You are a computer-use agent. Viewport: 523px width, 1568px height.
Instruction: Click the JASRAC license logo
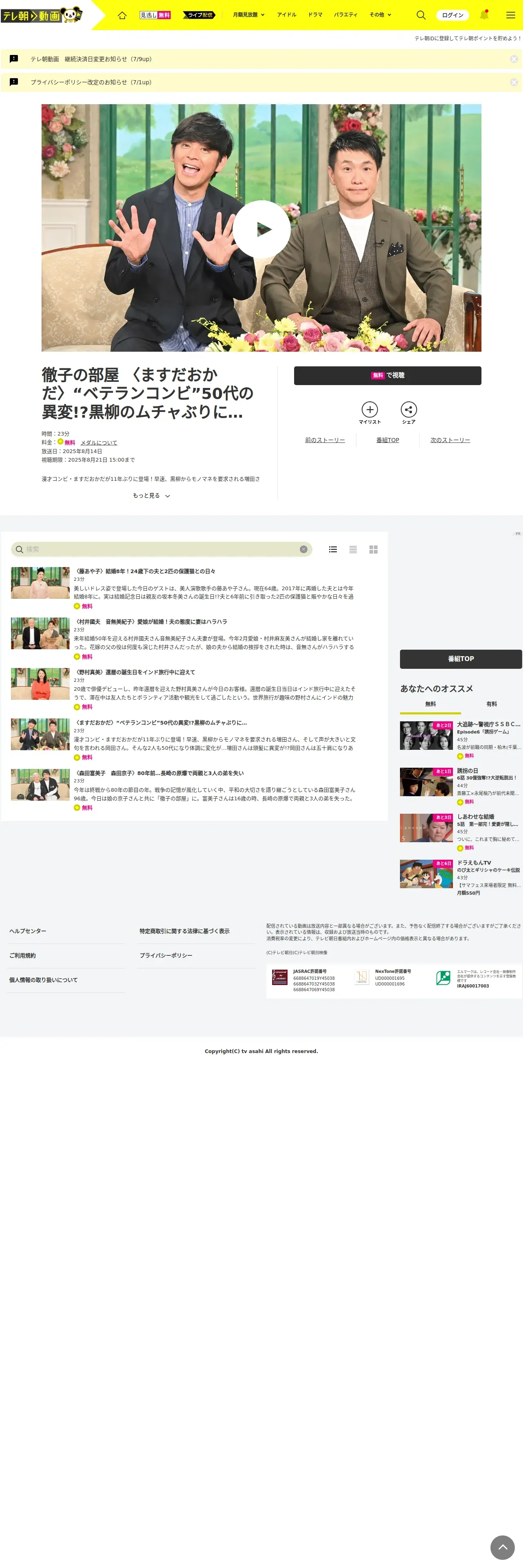pos(279,977)
